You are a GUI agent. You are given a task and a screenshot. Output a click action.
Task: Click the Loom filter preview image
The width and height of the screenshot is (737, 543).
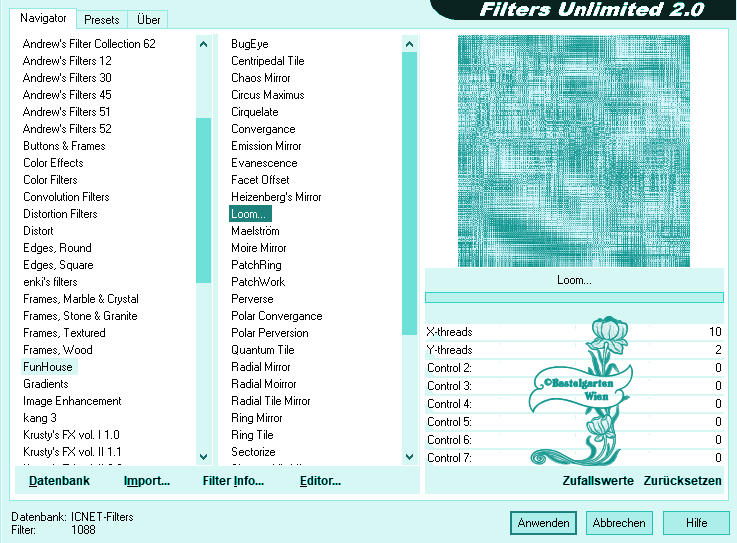(574, 151)
